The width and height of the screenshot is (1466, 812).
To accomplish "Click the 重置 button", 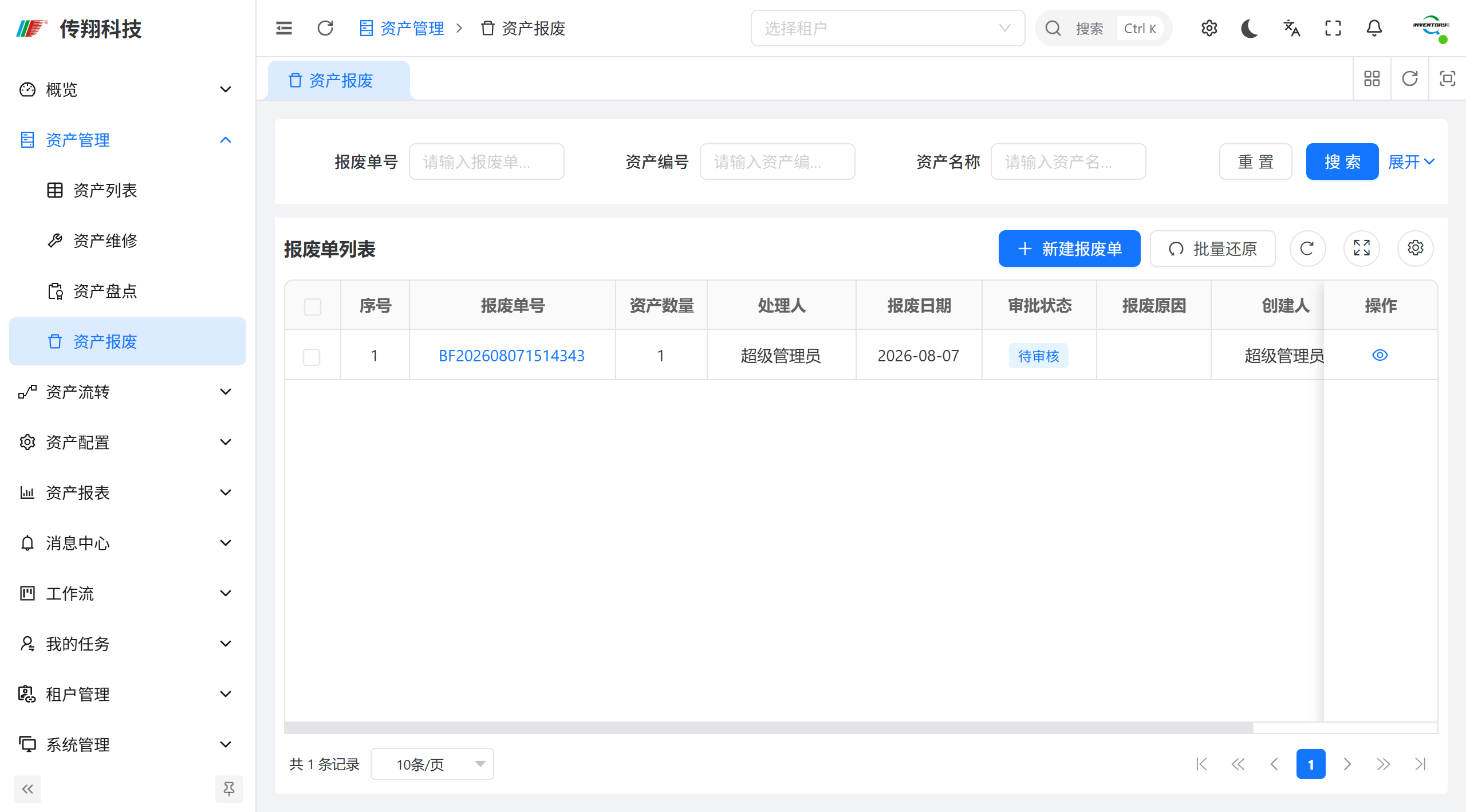I will pos(1255,161).
